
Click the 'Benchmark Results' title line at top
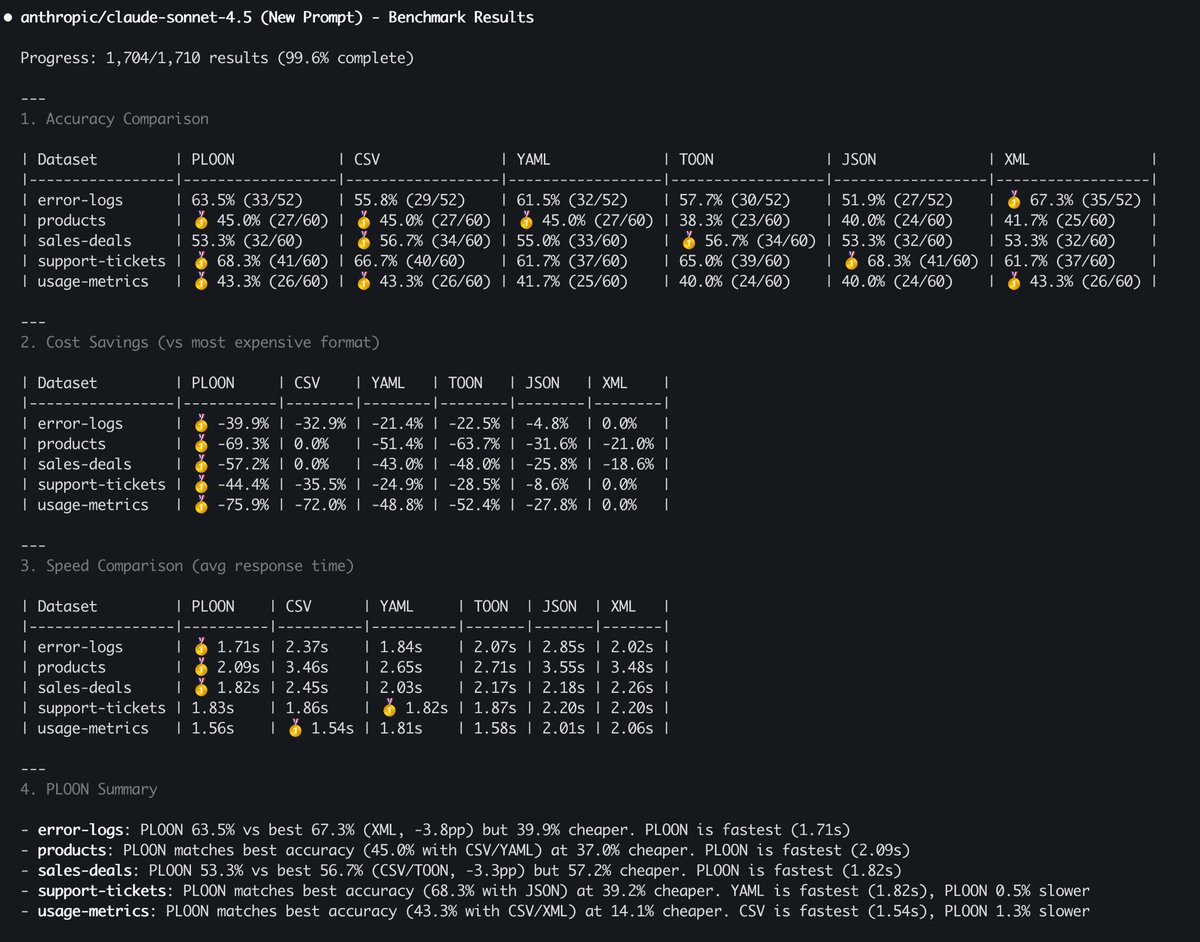[x=277, y=17]
